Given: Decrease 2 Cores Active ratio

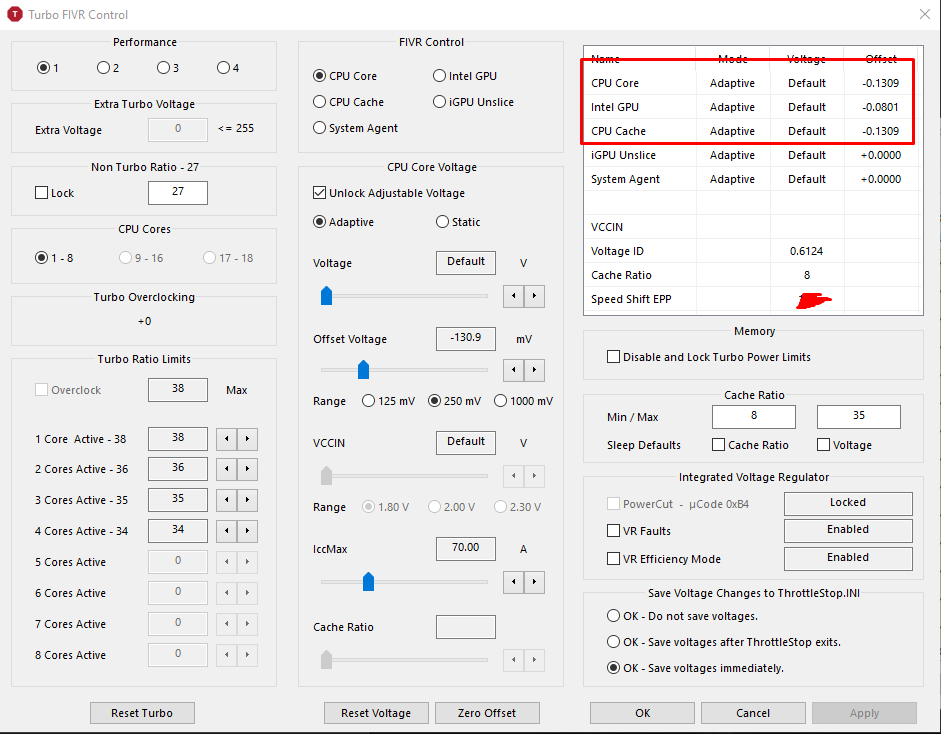Looking at the screenshot, I should (x=226, y=469).
